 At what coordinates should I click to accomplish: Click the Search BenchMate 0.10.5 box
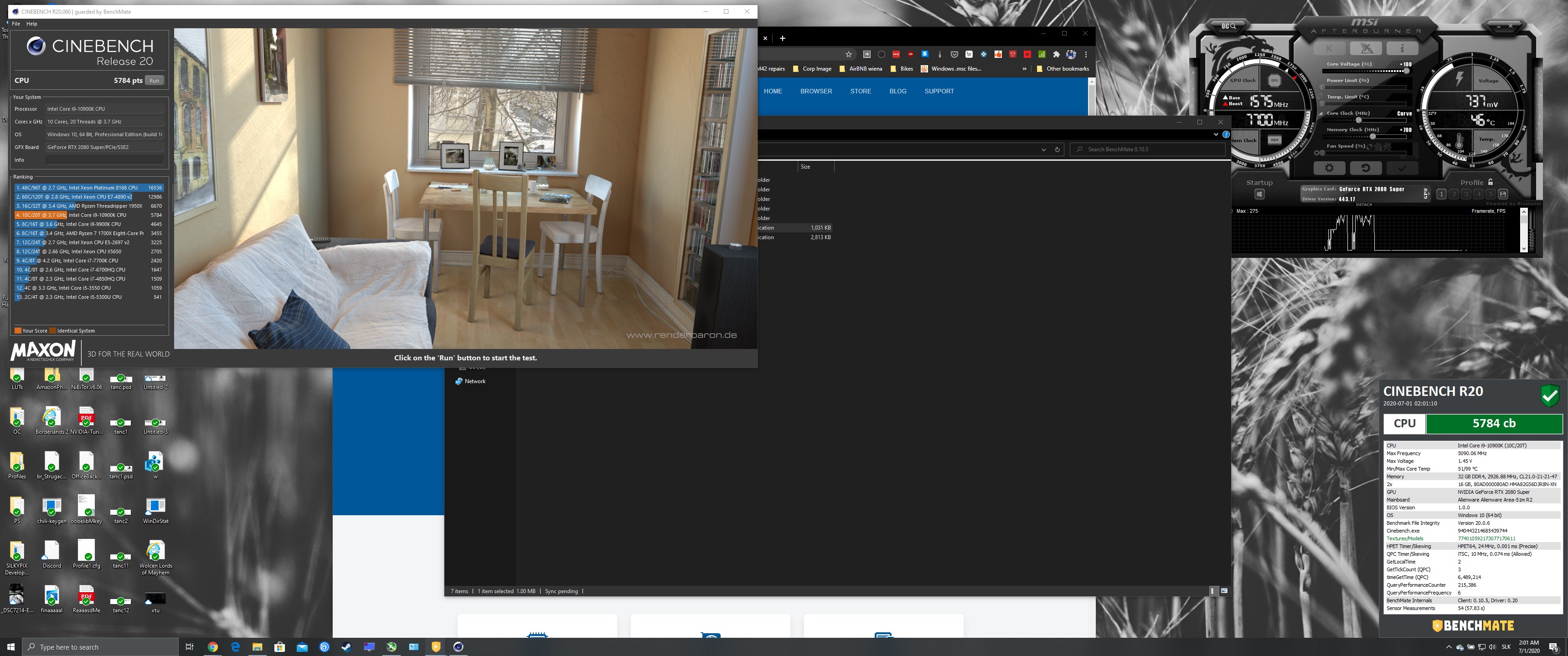click(x=1147, y=149)
